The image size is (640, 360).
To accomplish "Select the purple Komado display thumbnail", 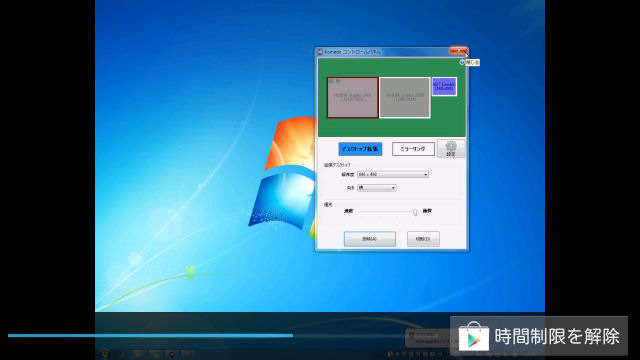I will 444,87.
